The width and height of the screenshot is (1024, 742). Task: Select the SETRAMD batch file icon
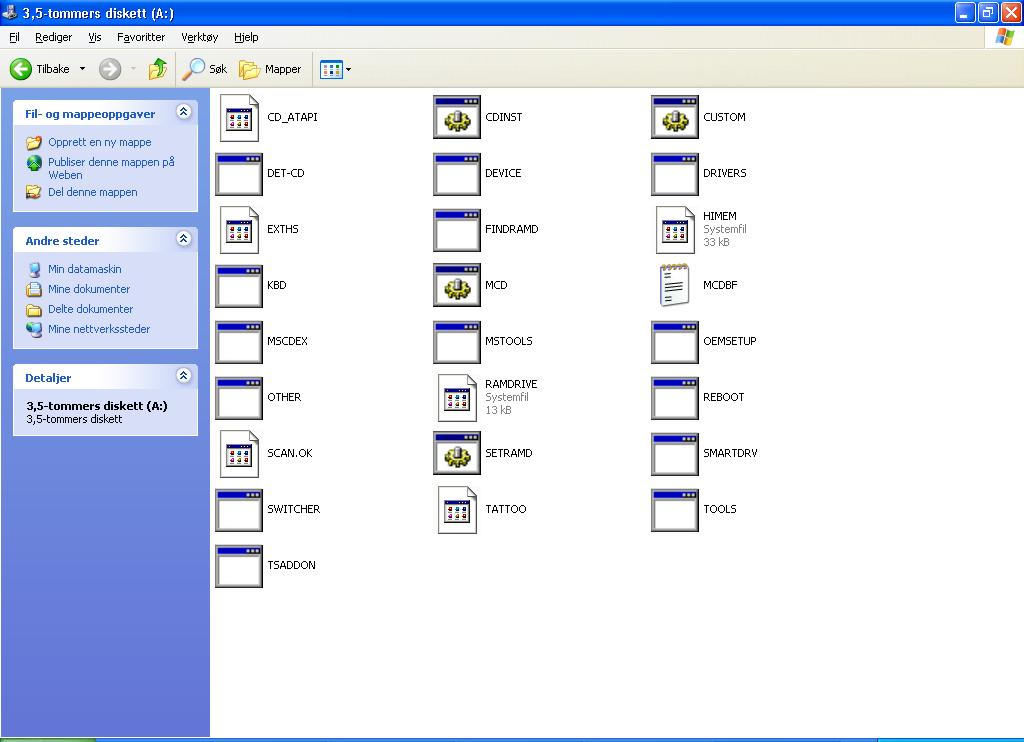tap(457, 453)
